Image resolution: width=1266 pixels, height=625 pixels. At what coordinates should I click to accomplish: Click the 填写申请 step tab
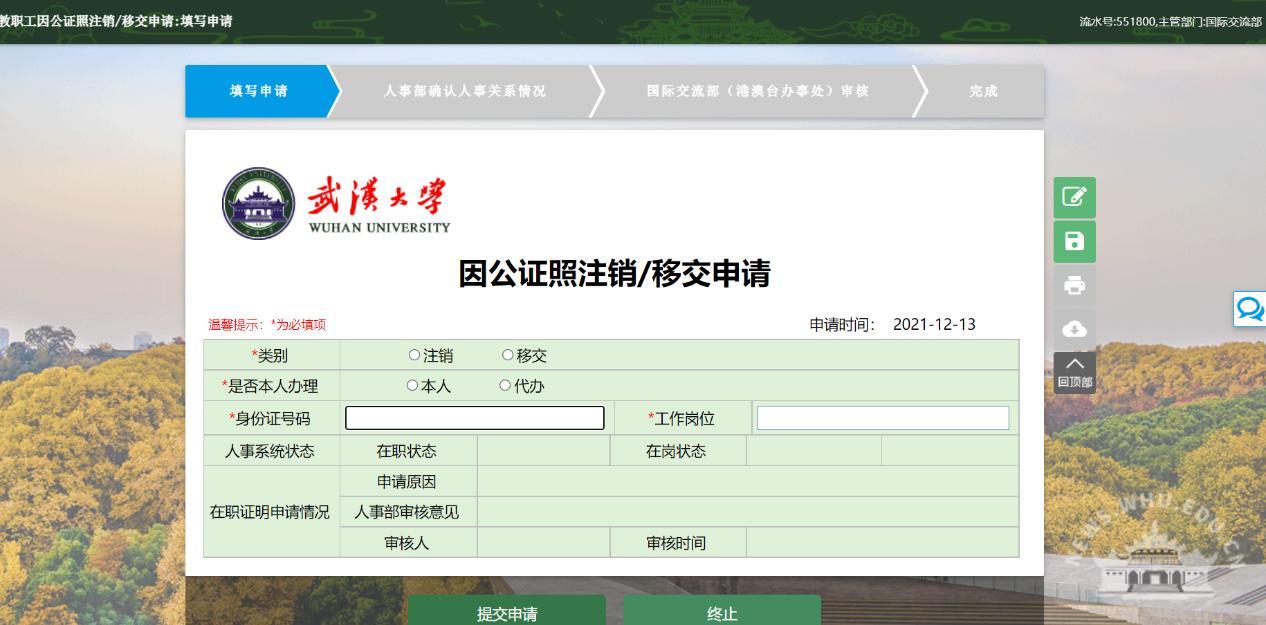click(x=258, y=91)
